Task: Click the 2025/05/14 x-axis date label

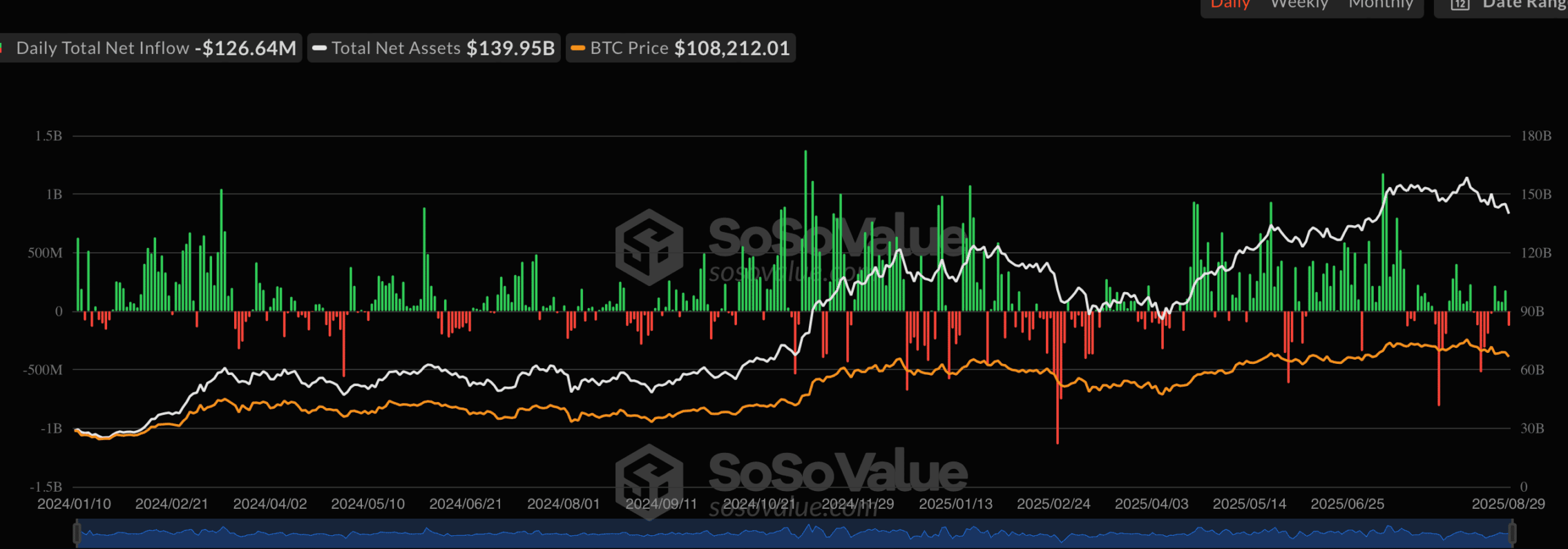Action: pyautogui.click(x=1250, y=504)
